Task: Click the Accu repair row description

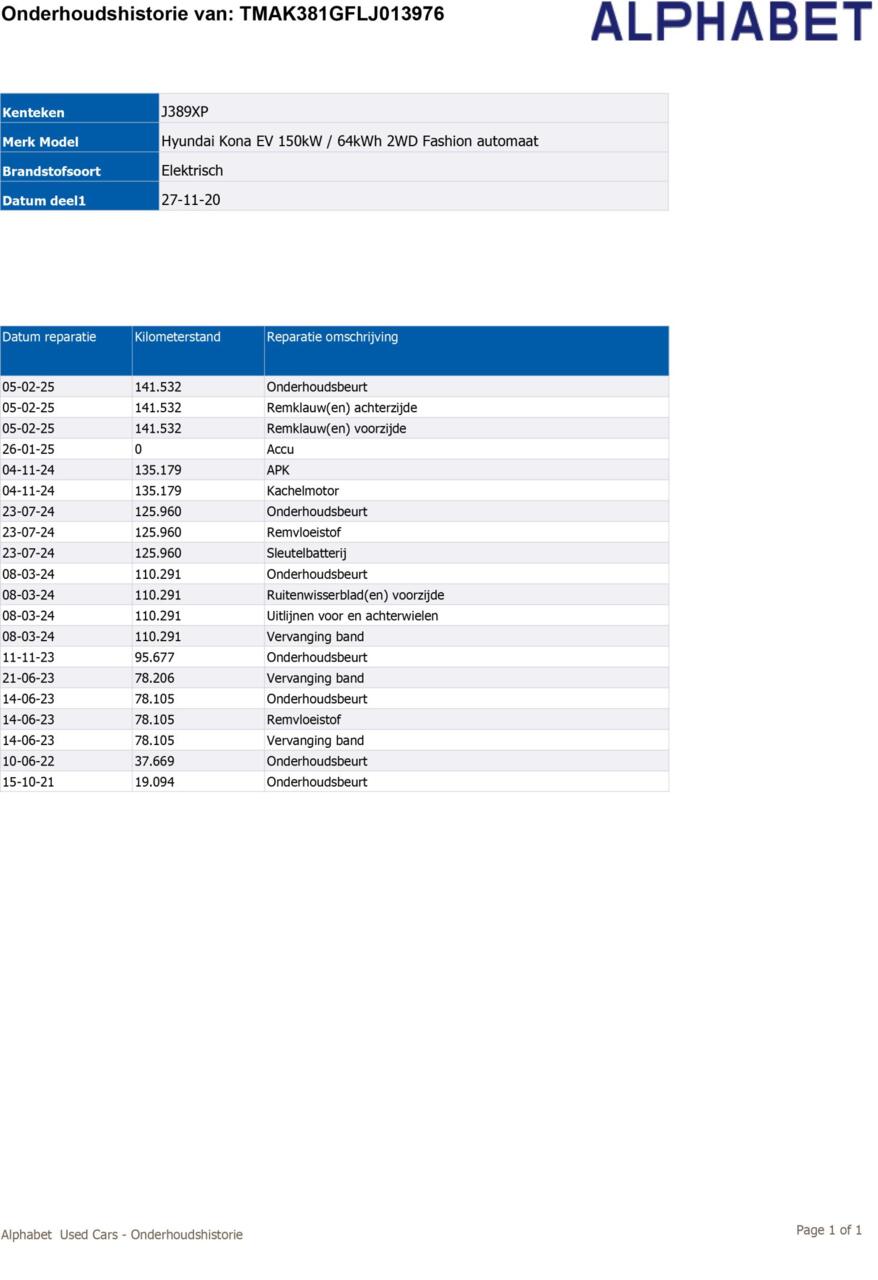Action: tap(280, 449)
